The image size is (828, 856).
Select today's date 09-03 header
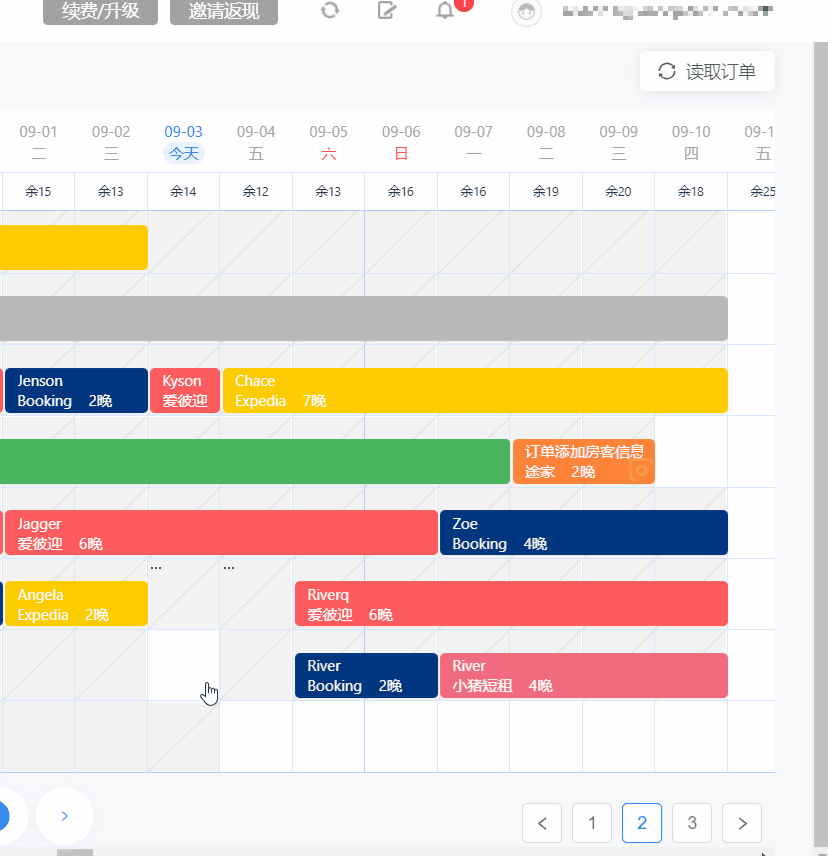[x=183, y=142]
